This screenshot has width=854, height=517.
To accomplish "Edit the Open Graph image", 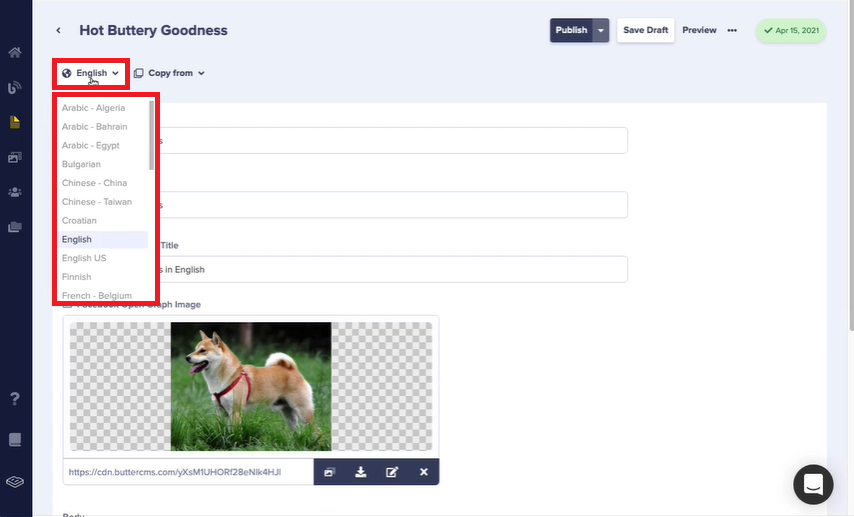I will point(392,472).
